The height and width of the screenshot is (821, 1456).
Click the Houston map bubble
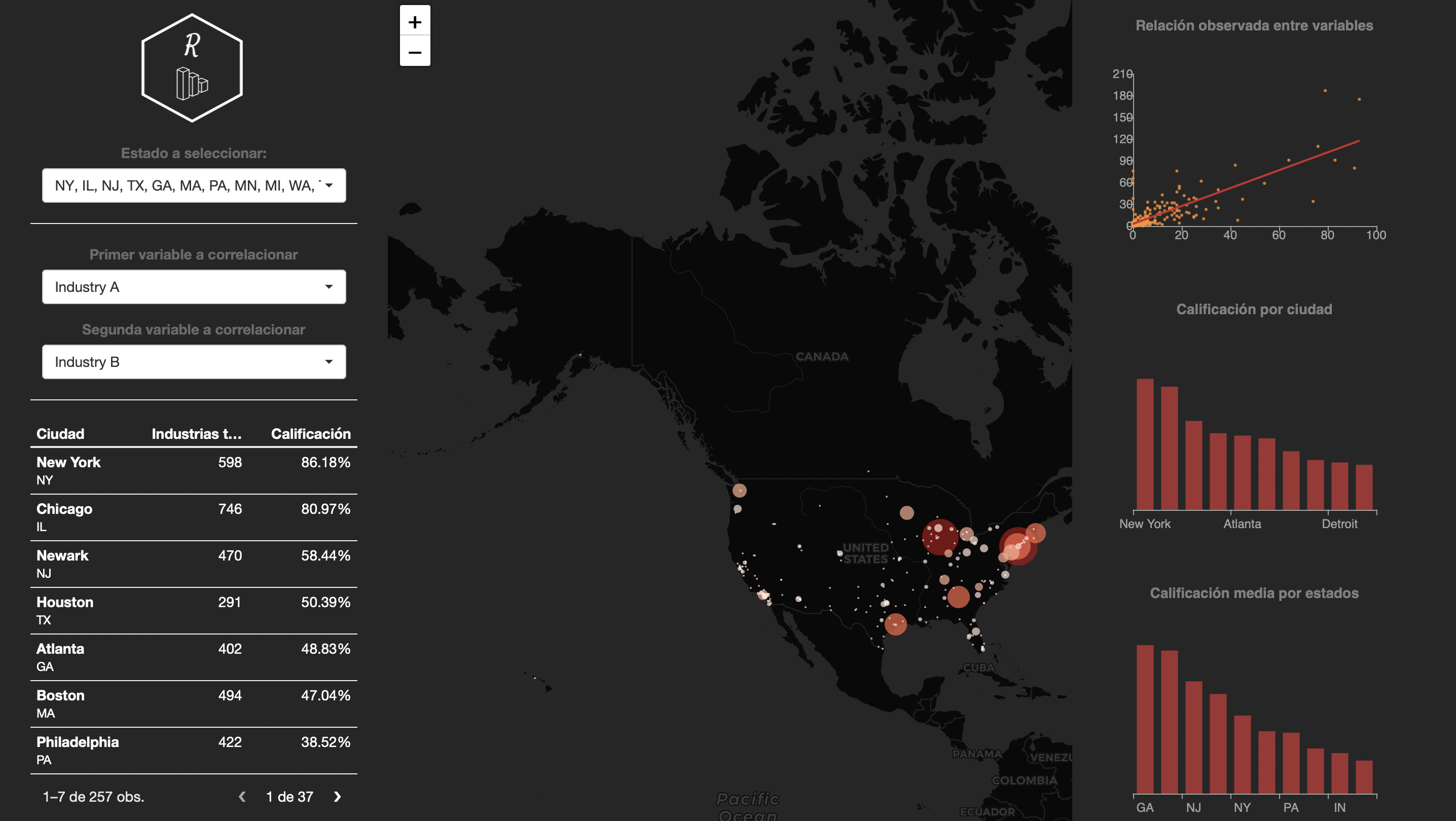[x=895, y=624]
